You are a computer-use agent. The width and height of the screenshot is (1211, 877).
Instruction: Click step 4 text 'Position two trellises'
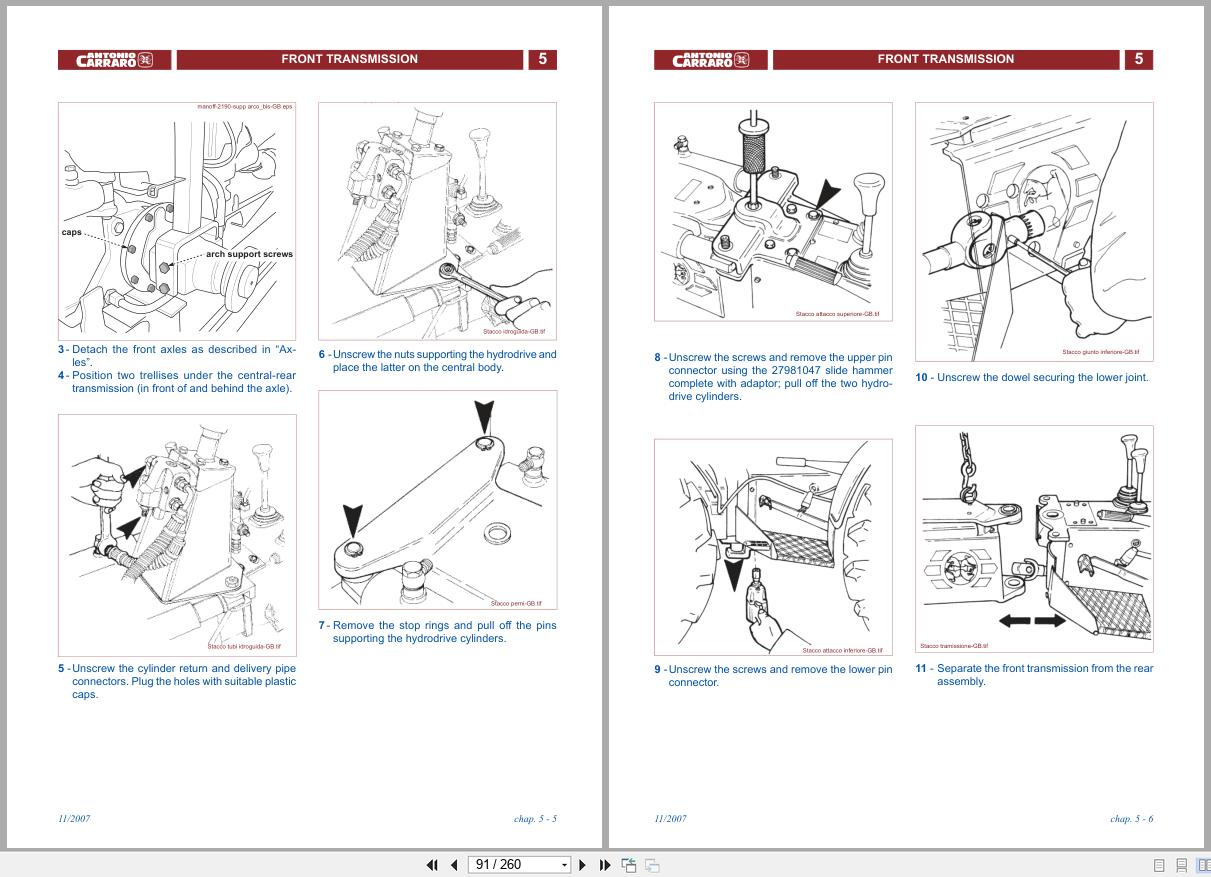tap(177, 382)
